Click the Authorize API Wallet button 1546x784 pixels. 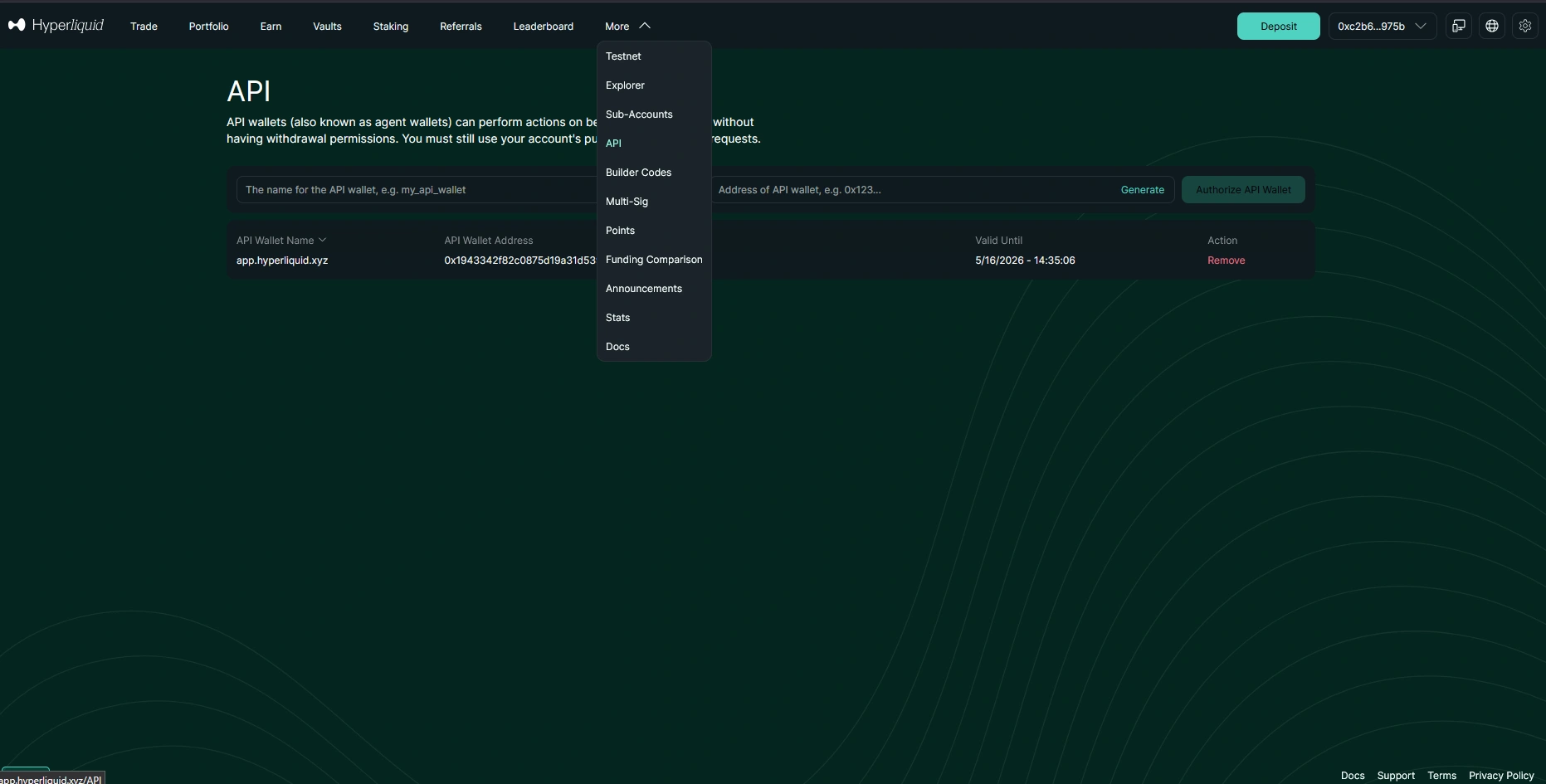tap(1243, 190)
